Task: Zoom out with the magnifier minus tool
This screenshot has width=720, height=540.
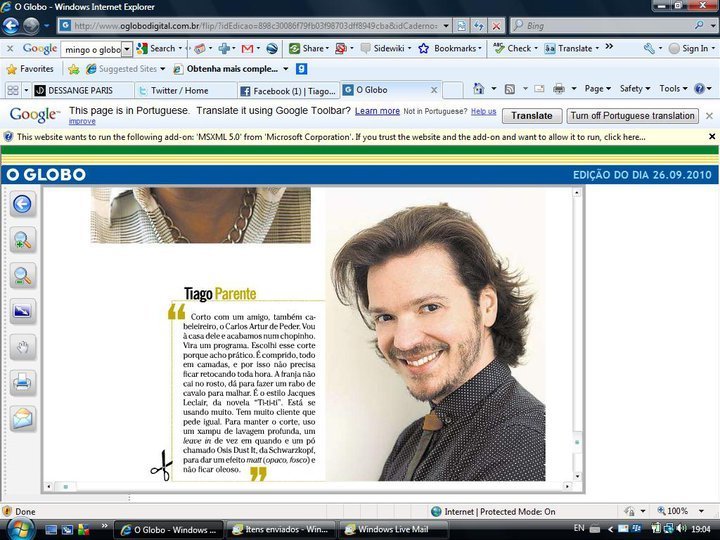Action: point(22,276)
